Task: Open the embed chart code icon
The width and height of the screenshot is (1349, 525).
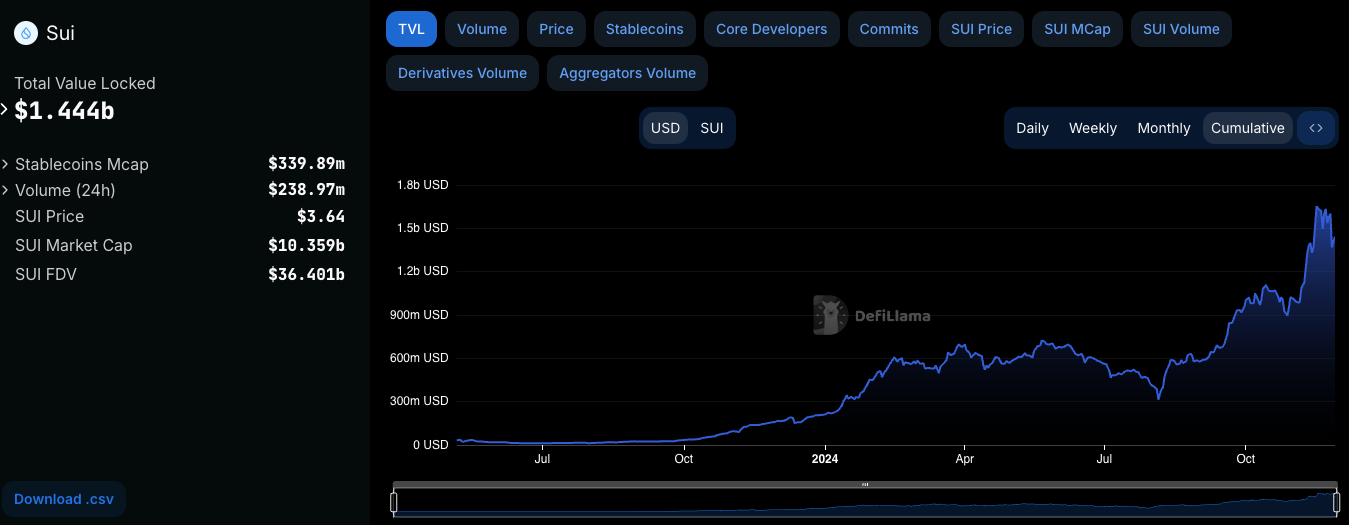Action: (1316, 128)
